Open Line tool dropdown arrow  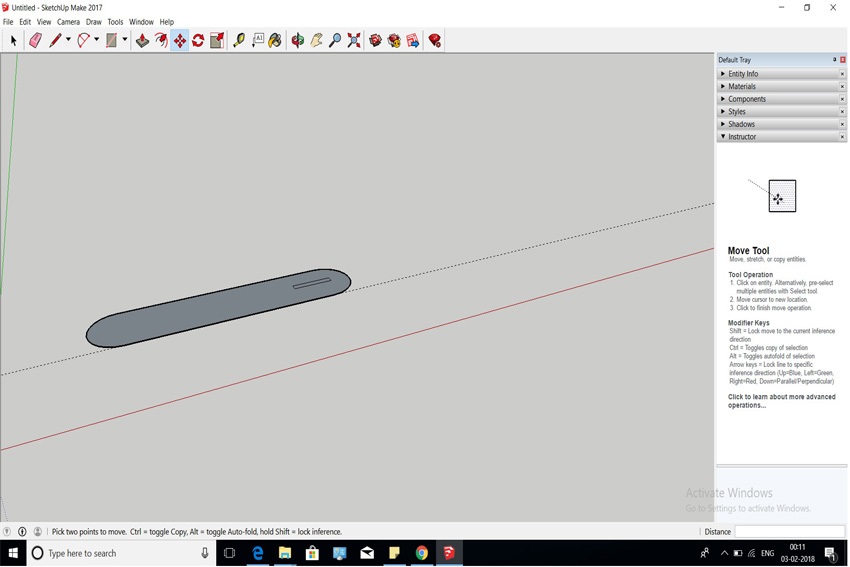click(x=68, y=40)
